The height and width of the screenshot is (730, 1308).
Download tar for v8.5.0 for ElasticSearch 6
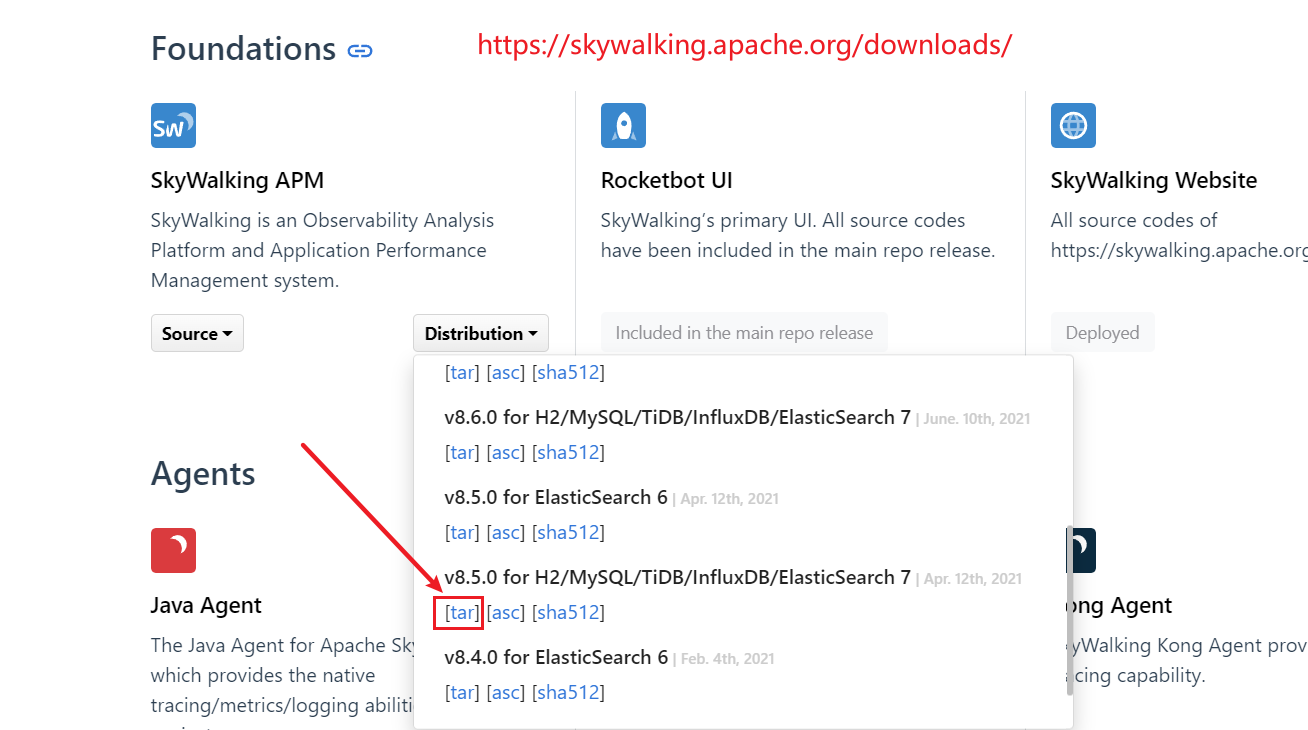[462, 533]
